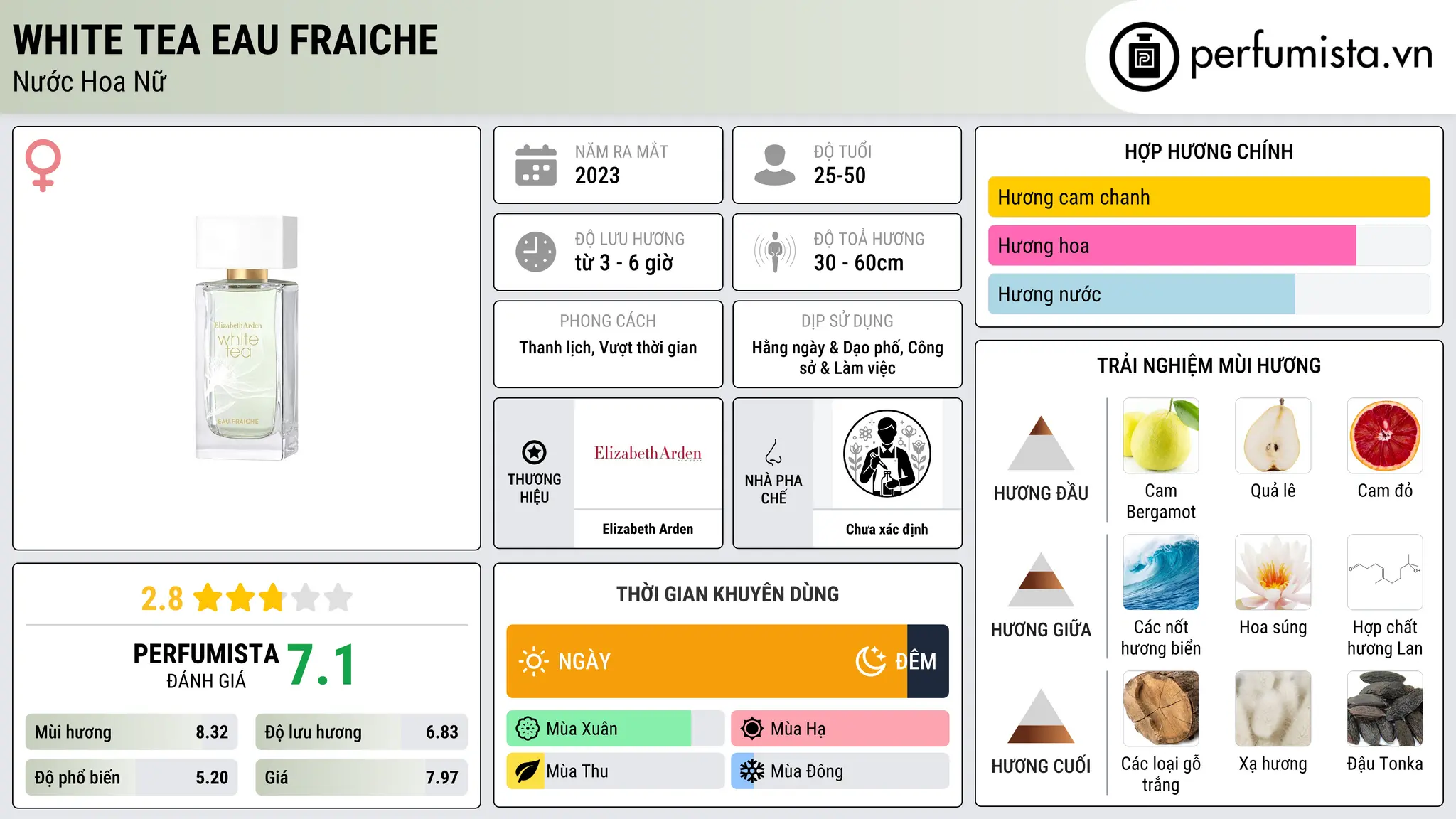Click the perfumer illustration icon
Image resolution: width=1456 pixels, height=819 pixels.
coord(887,454)
